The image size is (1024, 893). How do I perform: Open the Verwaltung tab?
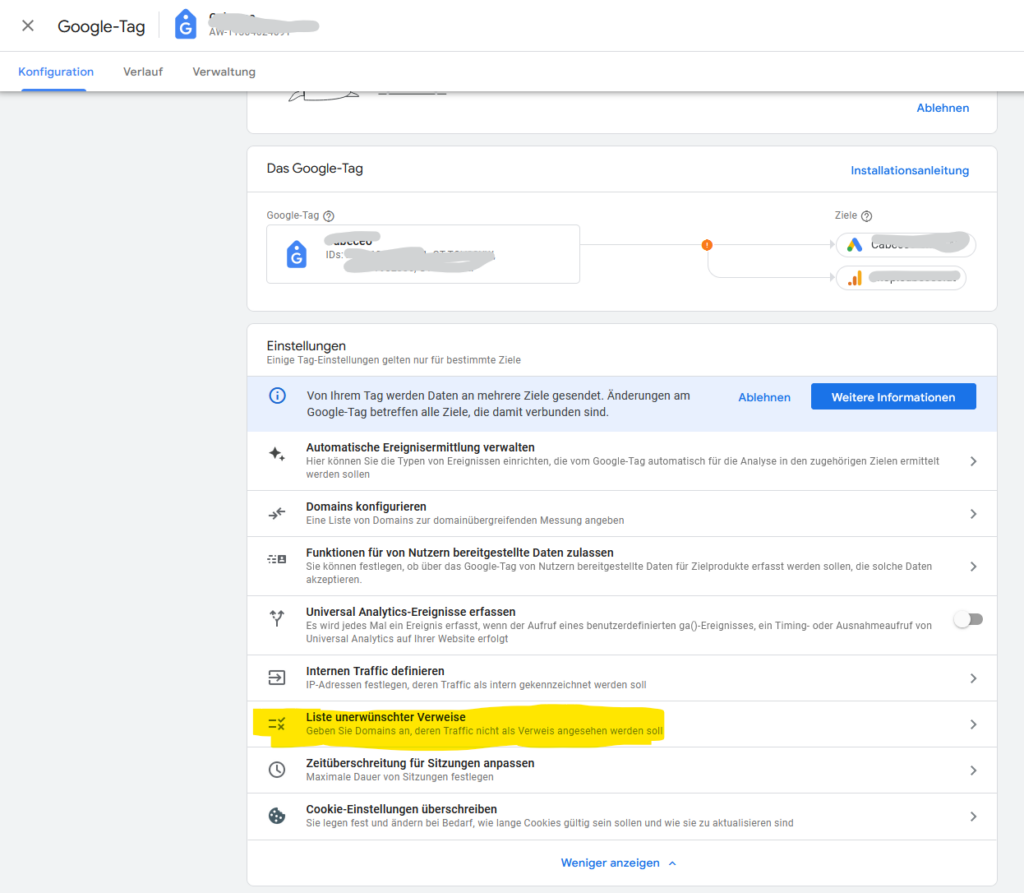tap(223, 72)
